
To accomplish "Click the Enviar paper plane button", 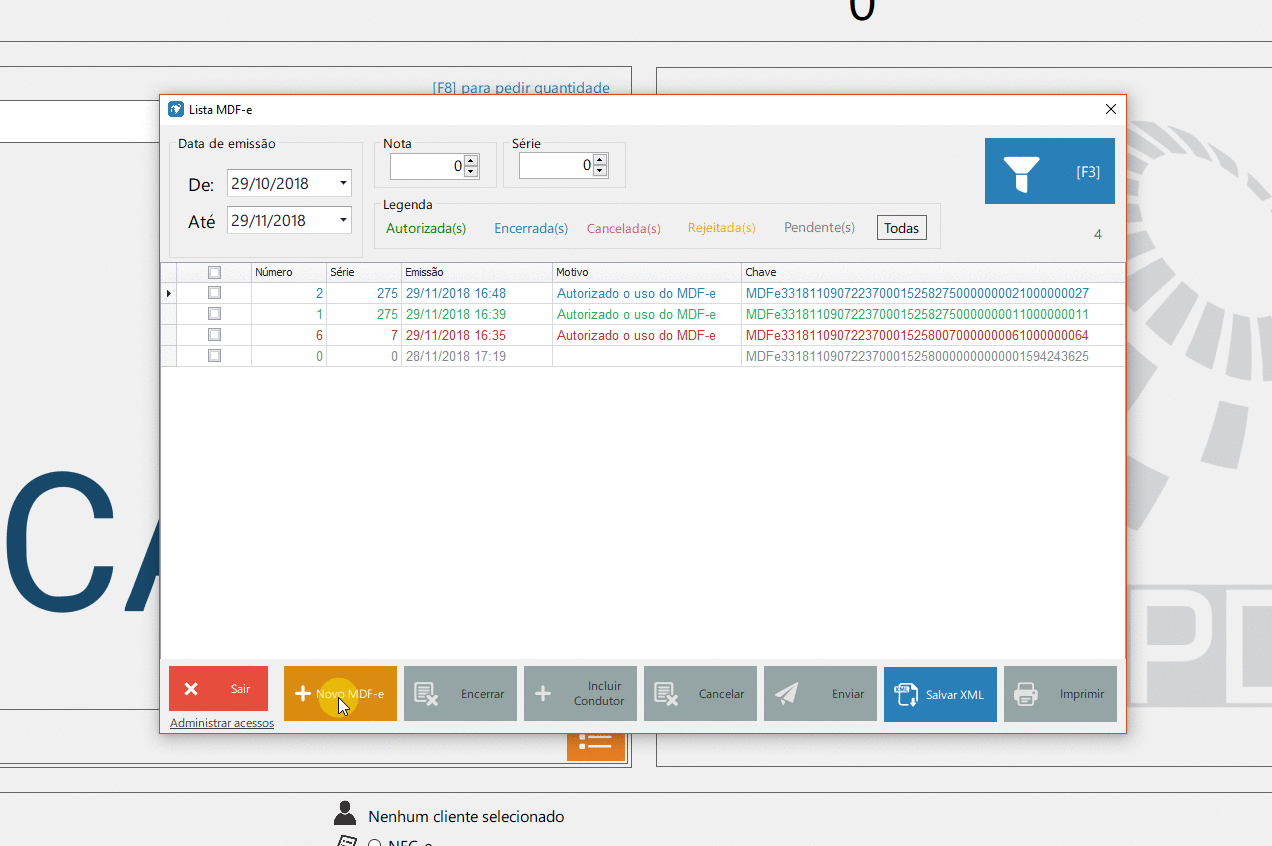I will (820, 693).
